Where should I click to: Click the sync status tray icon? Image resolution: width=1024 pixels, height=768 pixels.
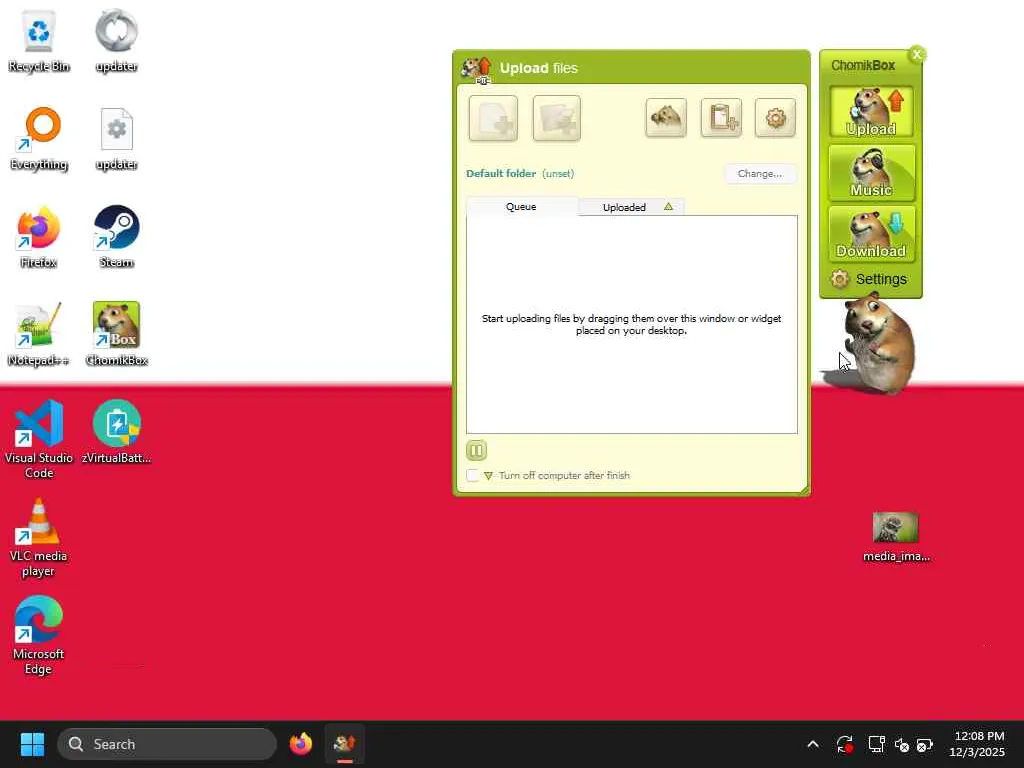tap(844, 744)
